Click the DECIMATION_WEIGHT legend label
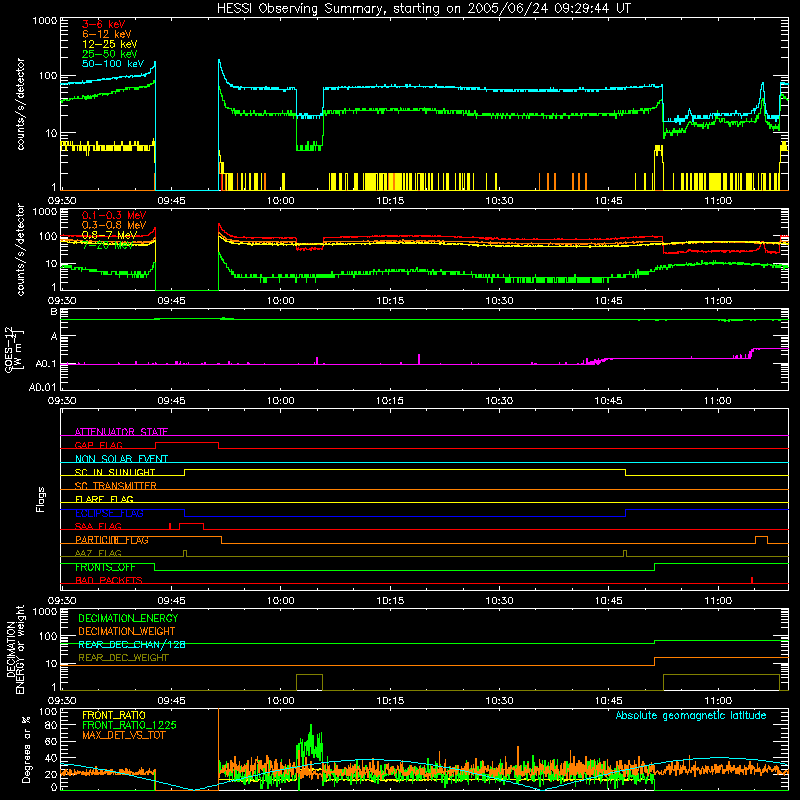 coord(127,631)
